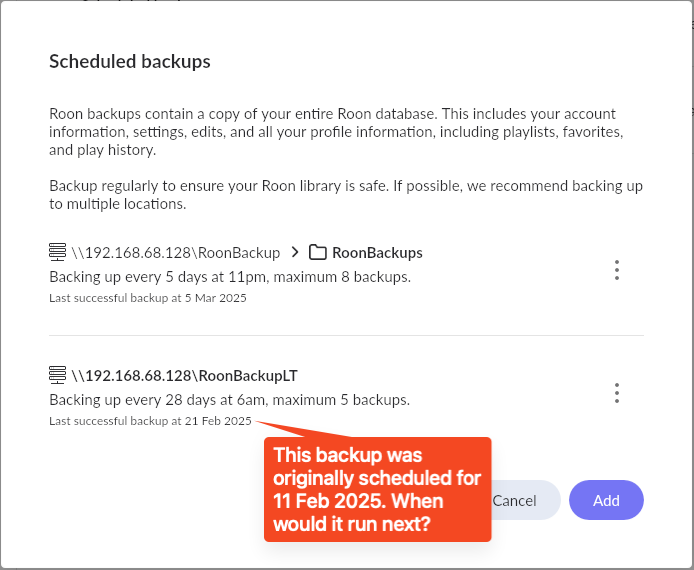The height and width of the screenshot is (570, 694).
Task: Select the \\192.168.68.128\RoonBackup path text
Action: tap(176, 253)
